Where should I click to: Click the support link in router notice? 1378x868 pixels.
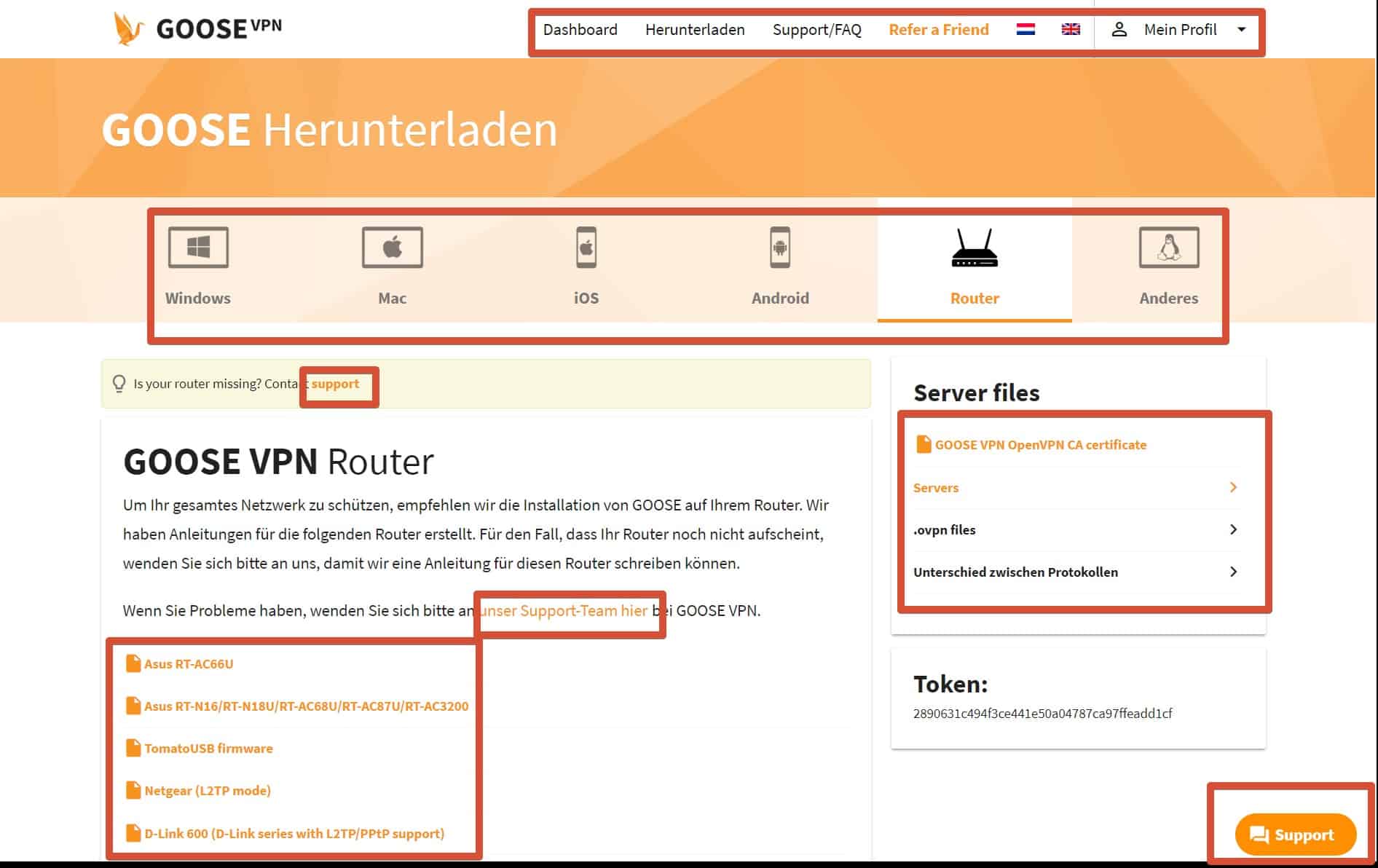click(x=336, y=384)
